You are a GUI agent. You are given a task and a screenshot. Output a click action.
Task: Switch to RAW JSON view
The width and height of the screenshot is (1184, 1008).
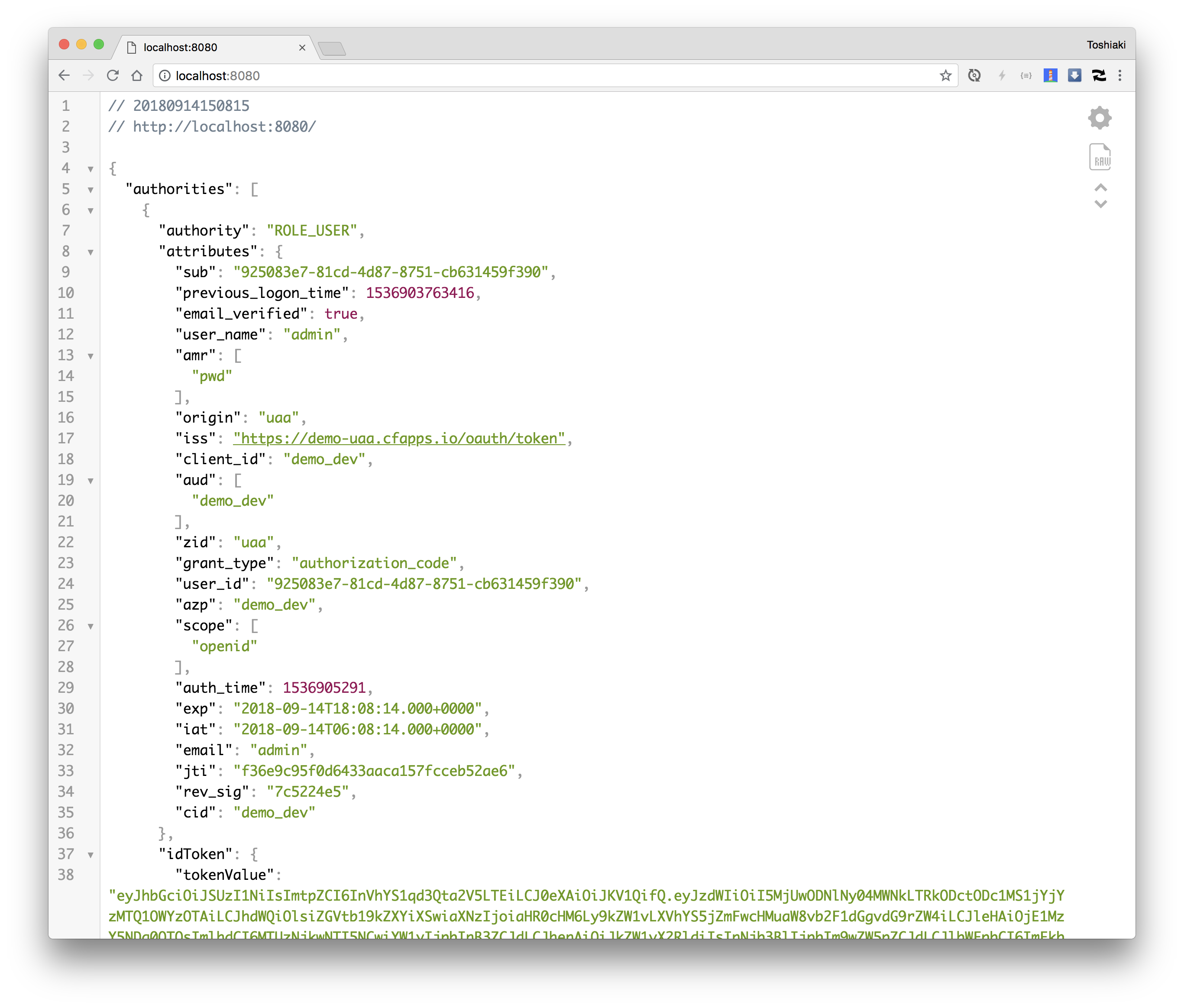tap(1100, 157)
